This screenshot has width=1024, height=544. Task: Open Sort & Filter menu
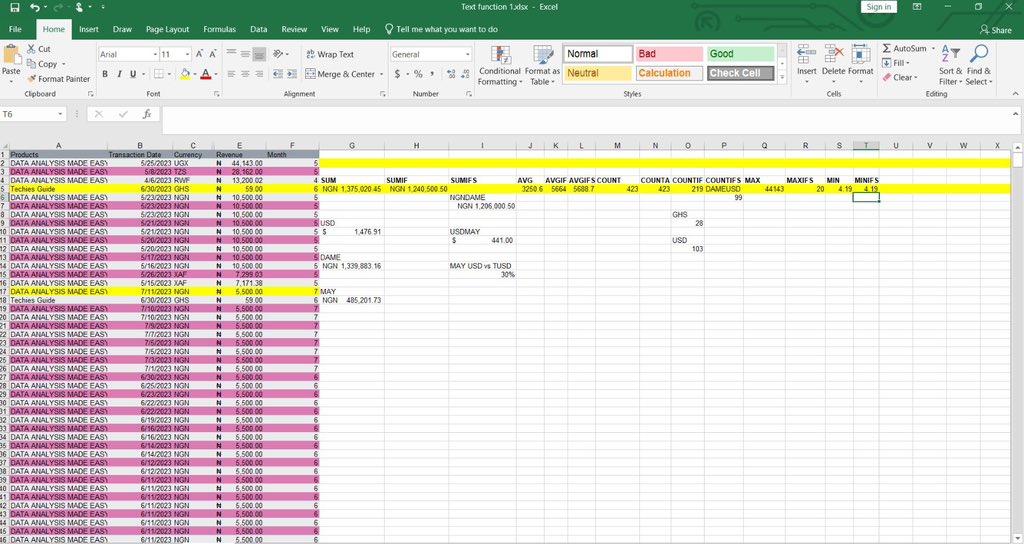[x=950, y=65]
